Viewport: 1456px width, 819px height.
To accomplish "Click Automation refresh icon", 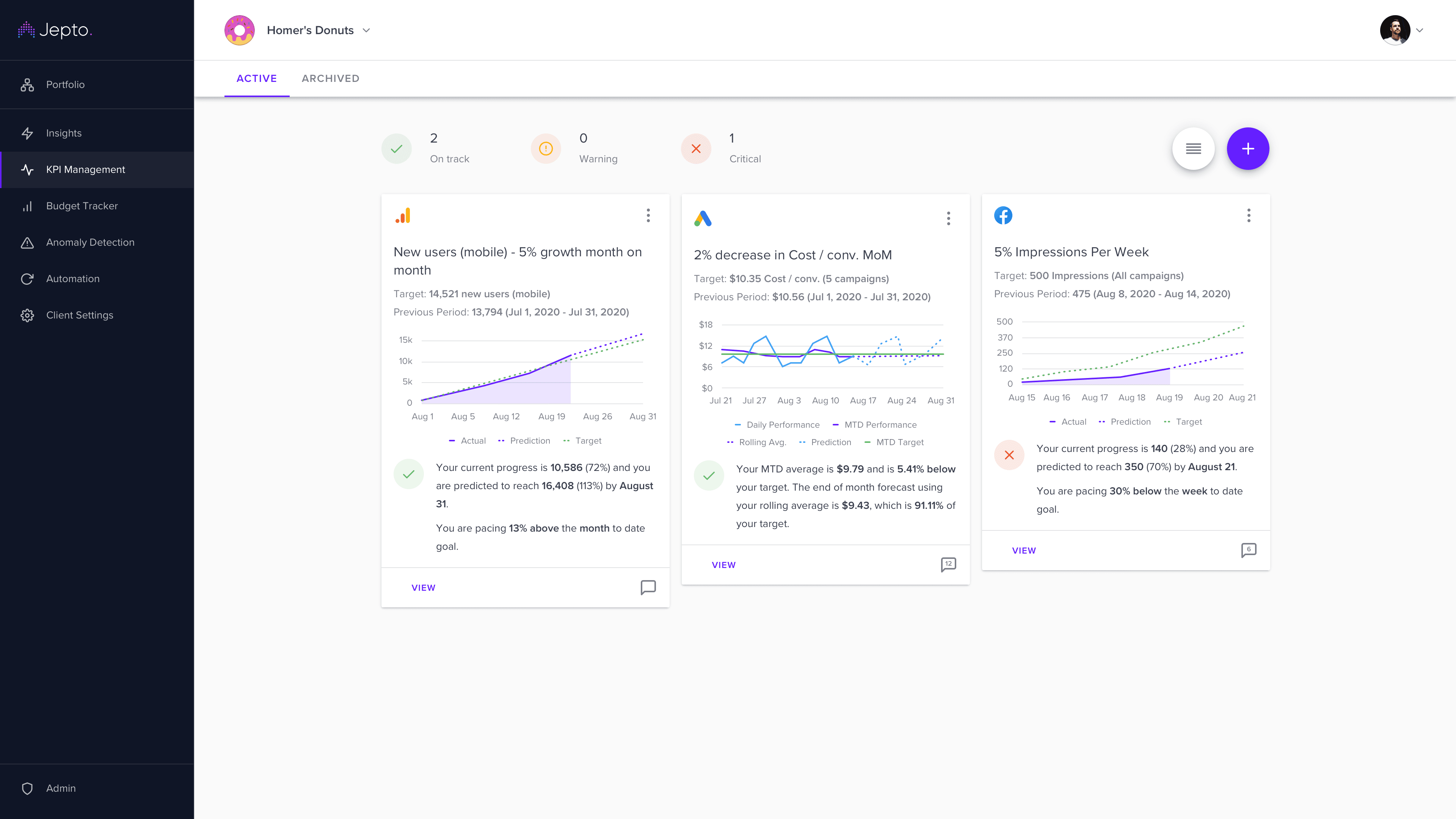I will [x=27, y=279].
